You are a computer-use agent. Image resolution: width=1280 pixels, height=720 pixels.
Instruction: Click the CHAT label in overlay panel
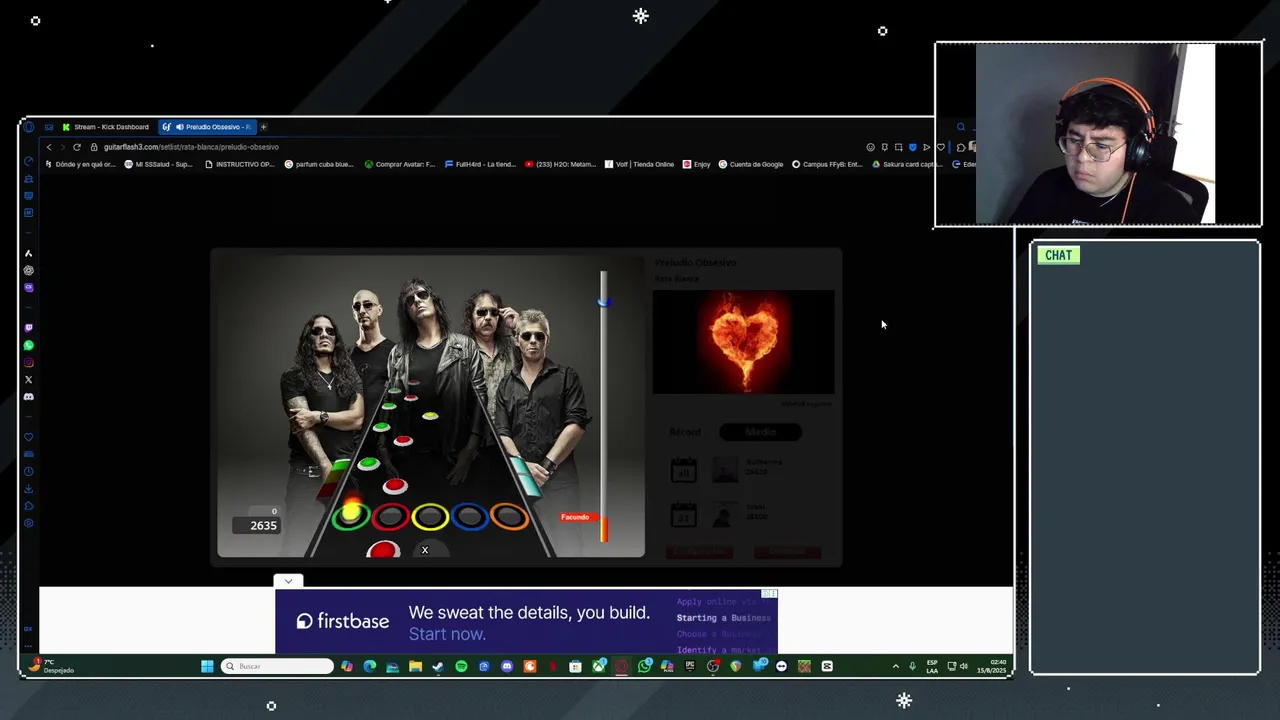(1058, 255)
